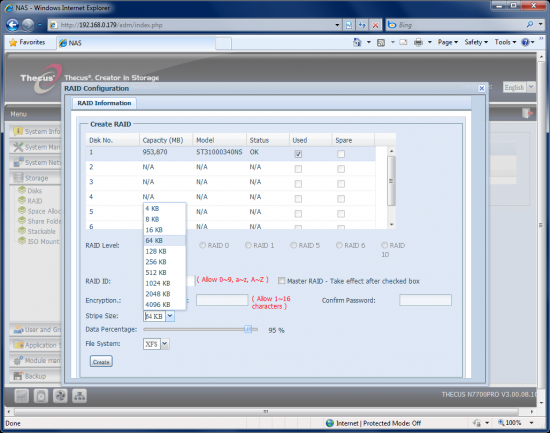The width and height of the screenshot is (550, 433).
Task: Click the browser Forward arrow button
Action: point(28,25)
